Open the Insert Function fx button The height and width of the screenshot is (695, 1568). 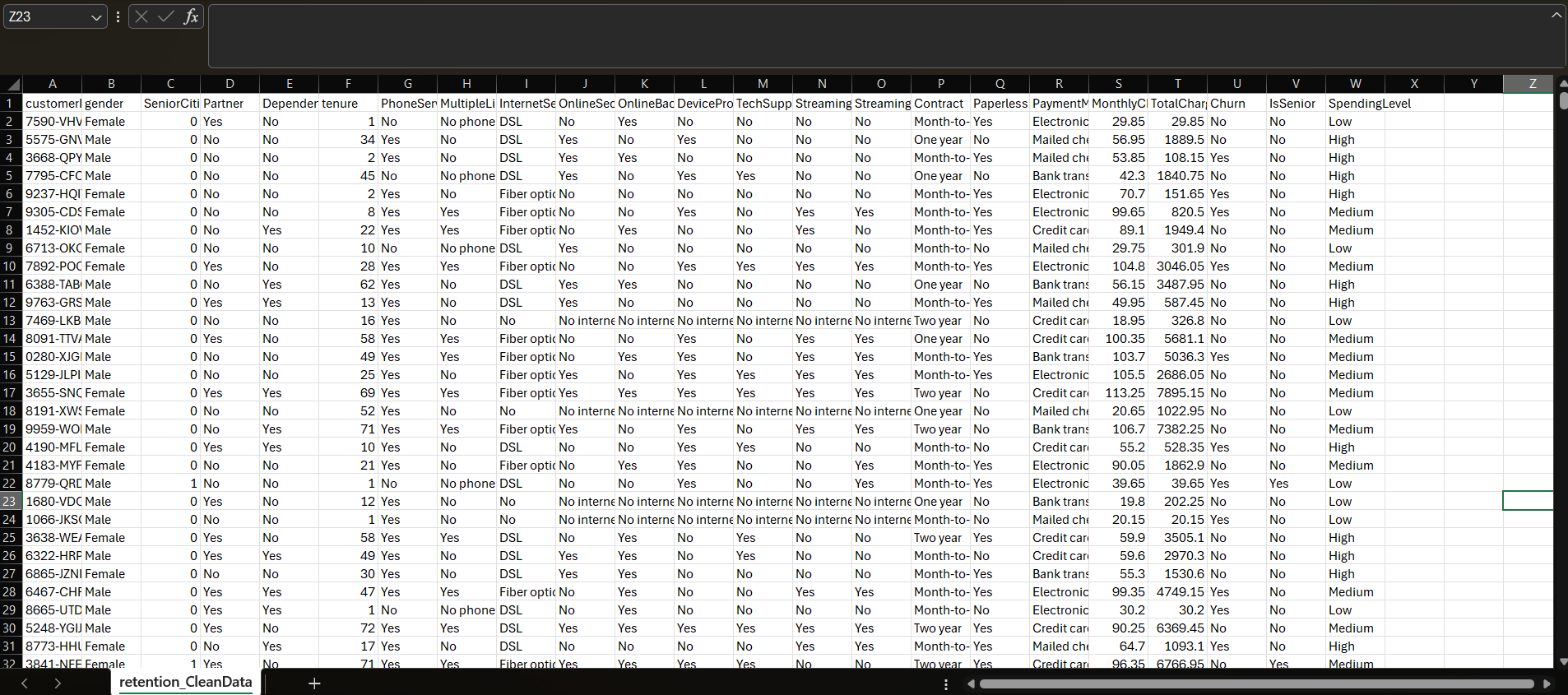[x=191, y=16]
